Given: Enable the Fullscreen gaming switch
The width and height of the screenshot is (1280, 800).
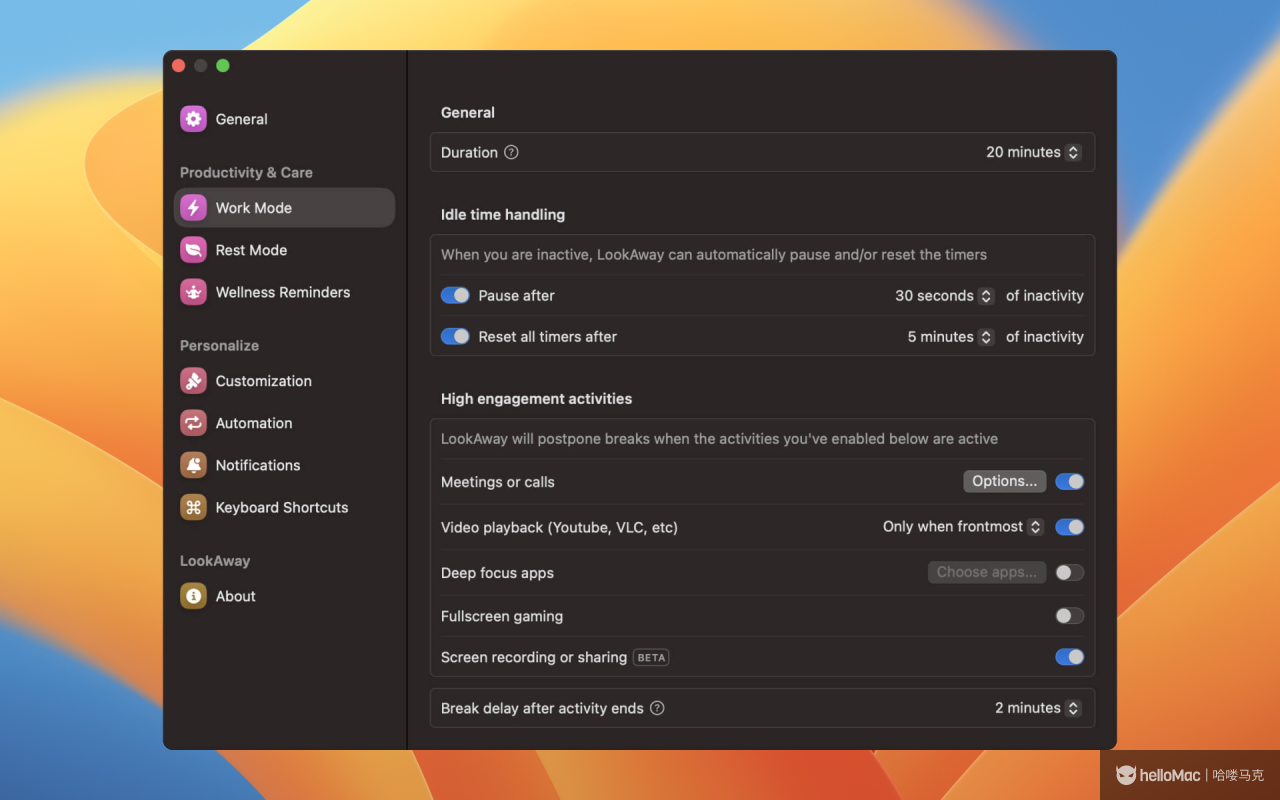Looking at the screenshot, I should pos(1070,616).
